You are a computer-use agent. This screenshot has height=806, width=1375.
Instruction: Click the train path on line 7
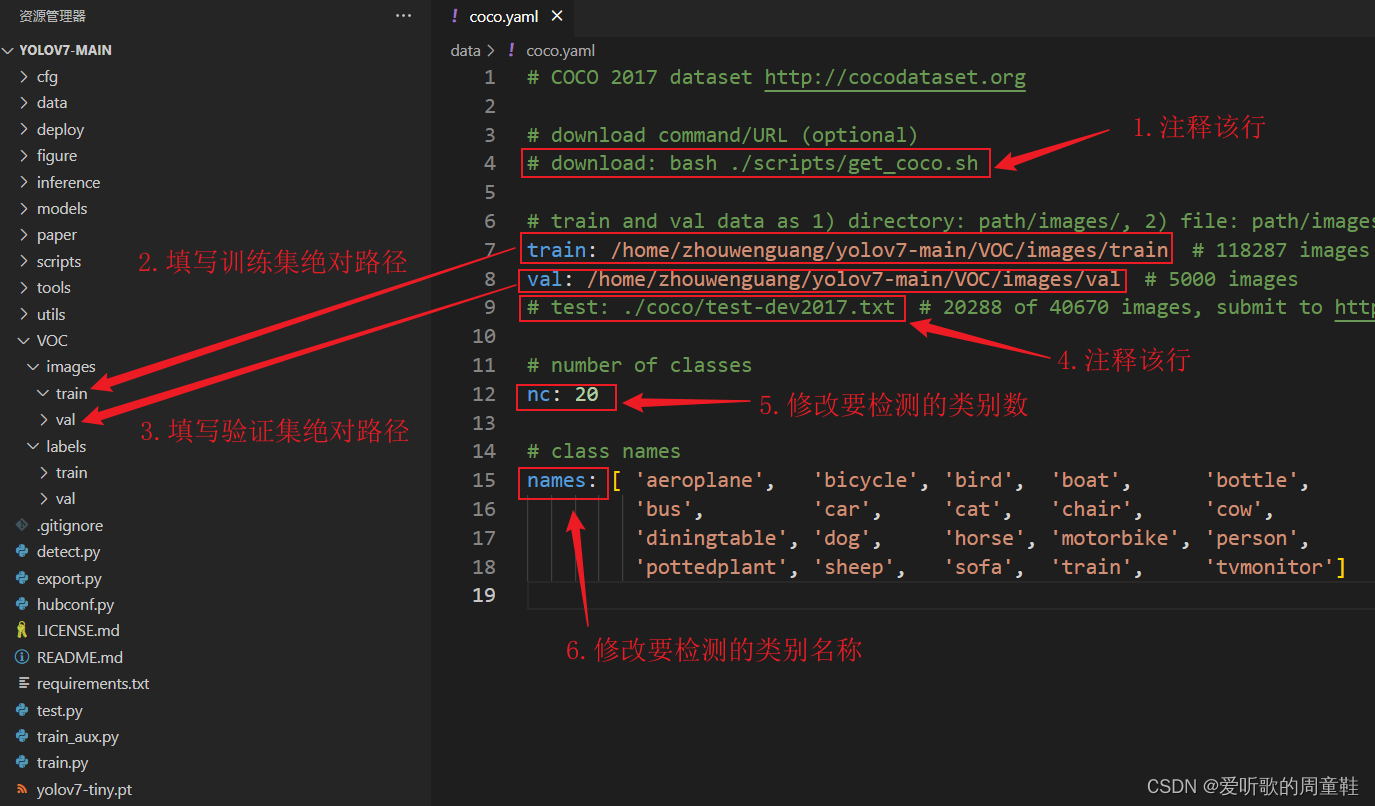pos(888,250)
